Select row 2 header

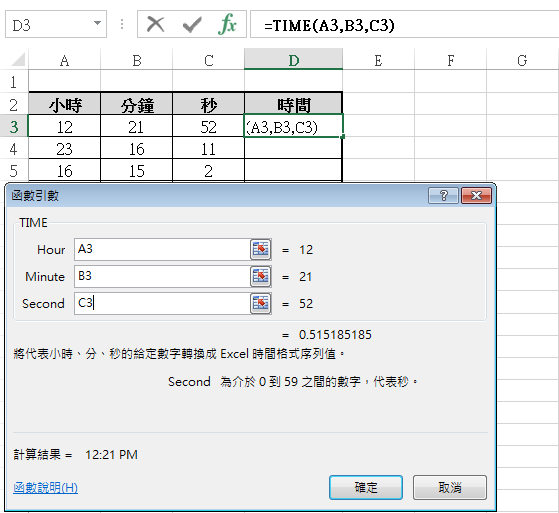[14, 104]
